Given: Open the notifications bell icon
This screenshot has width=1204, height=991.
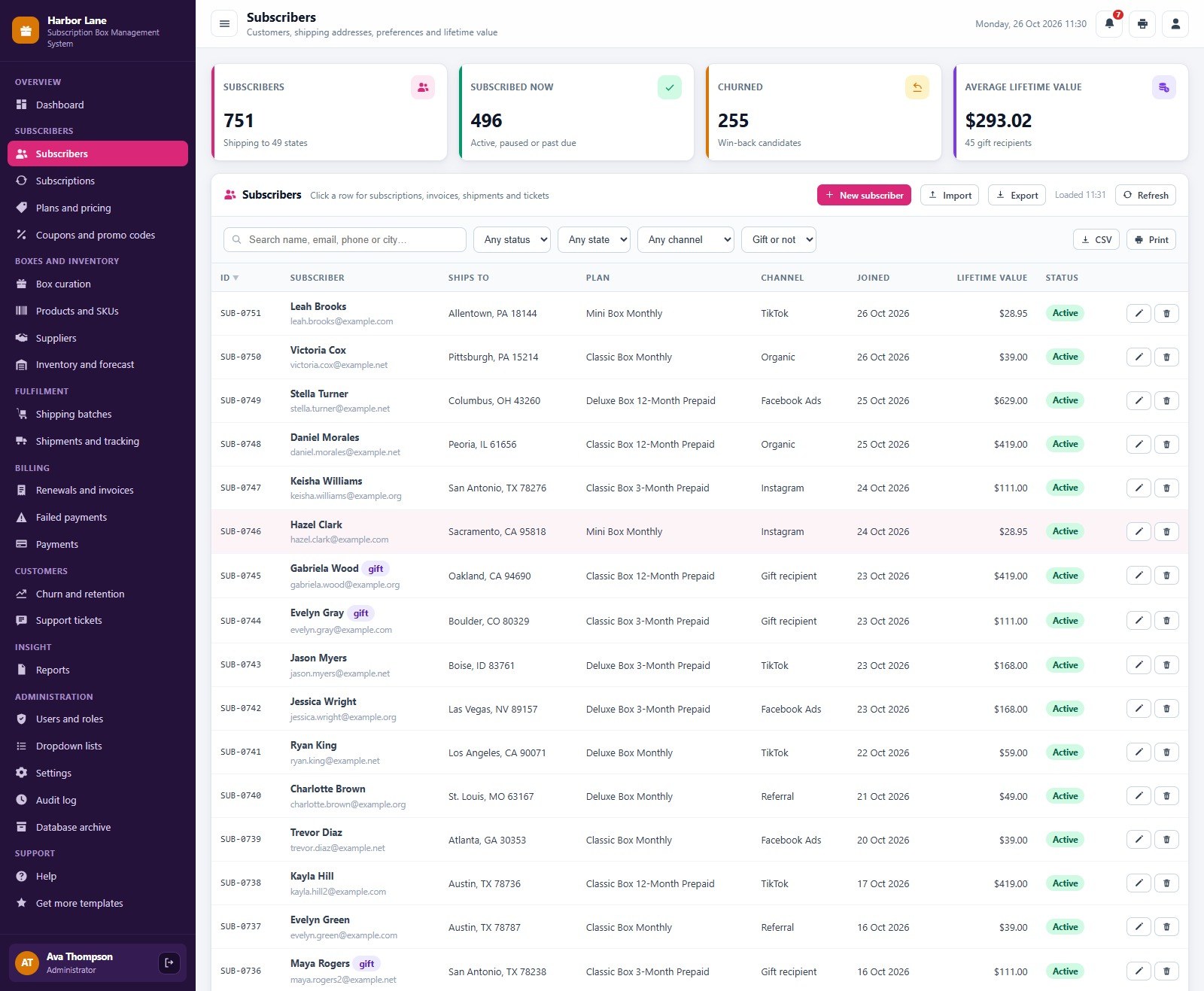Looking at the screenshot, I should (x=1109, y=23).
